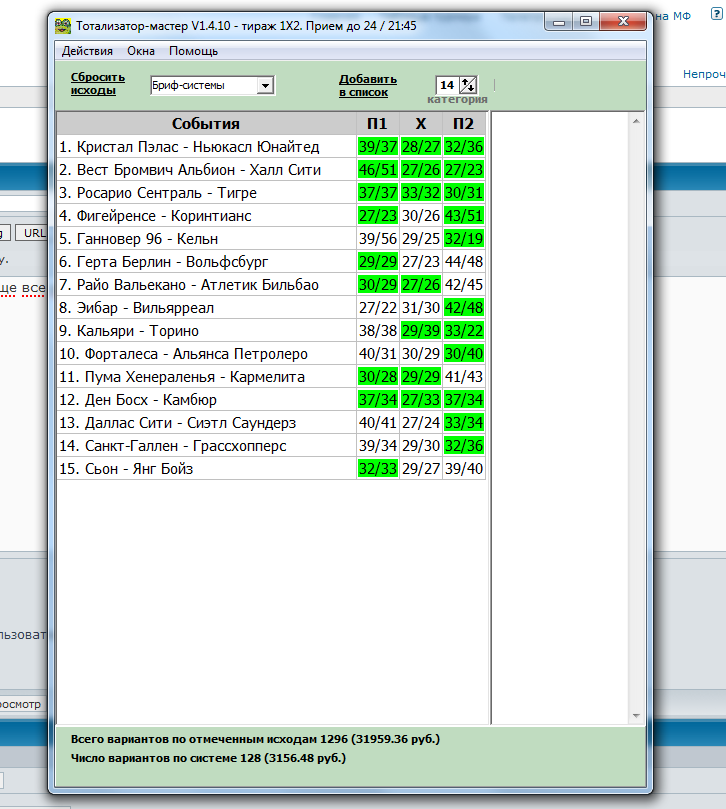Click the system variants text showing 128
726x809 pixels.
208,758
